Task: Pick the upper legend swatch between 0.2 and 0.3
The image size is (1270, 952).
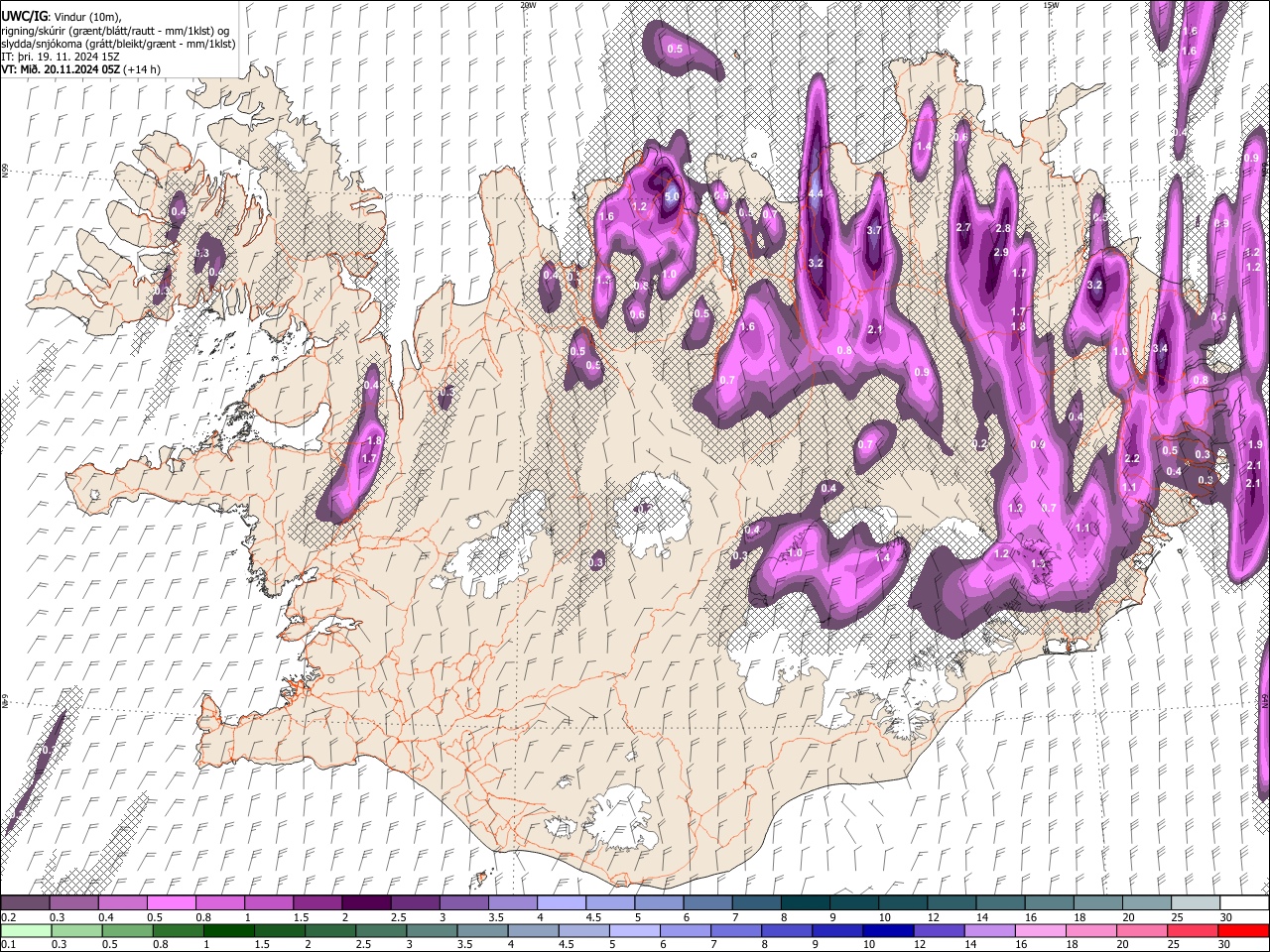Action: [x=26, y=903]
